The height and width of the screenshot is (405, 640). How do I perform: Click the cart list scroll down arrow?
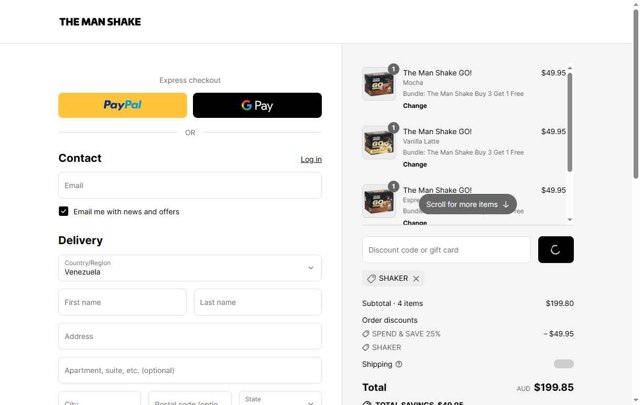[570, 220]
